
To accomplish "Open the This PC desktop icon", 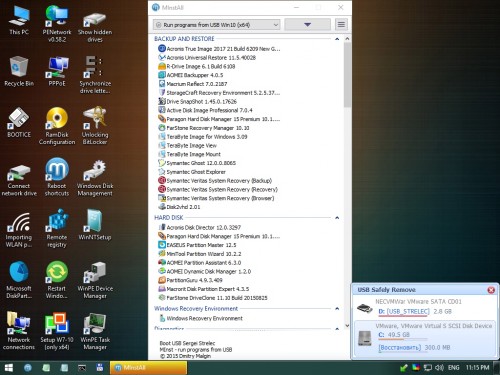I will 19,21.
